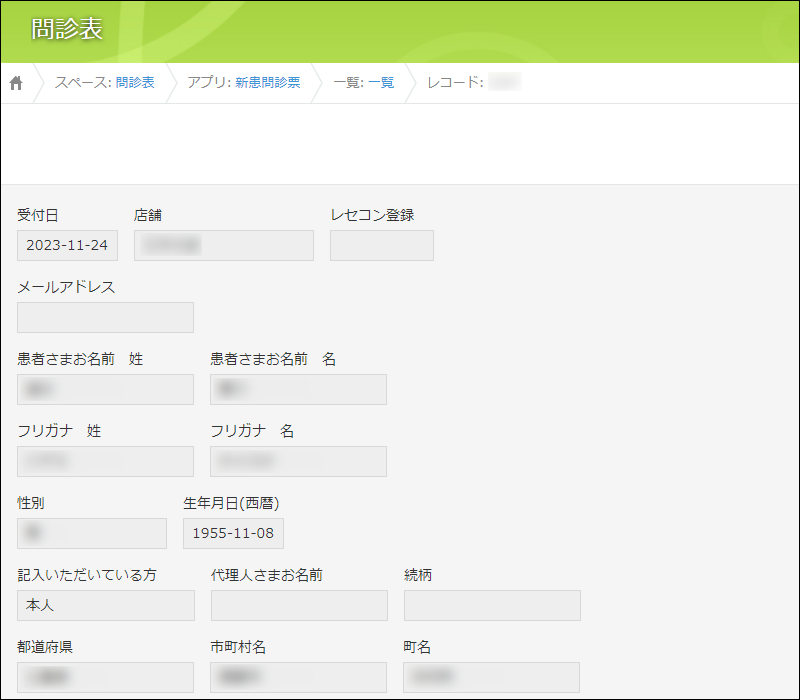Select the empty 代理人さまお名前 field

299,605
